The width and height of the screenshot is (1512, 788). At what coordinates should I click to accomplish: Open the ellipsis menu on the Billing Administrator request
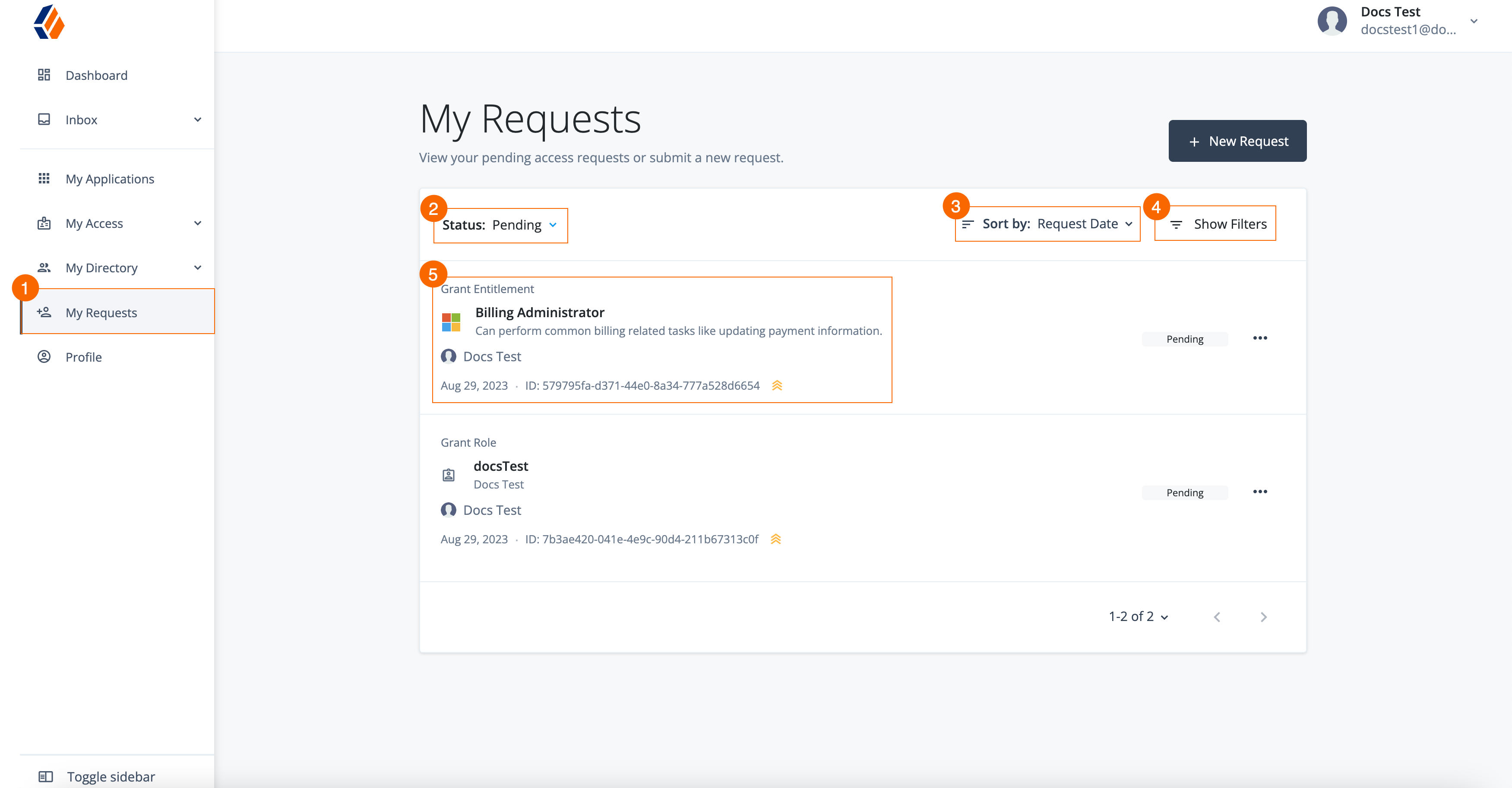1261,338
